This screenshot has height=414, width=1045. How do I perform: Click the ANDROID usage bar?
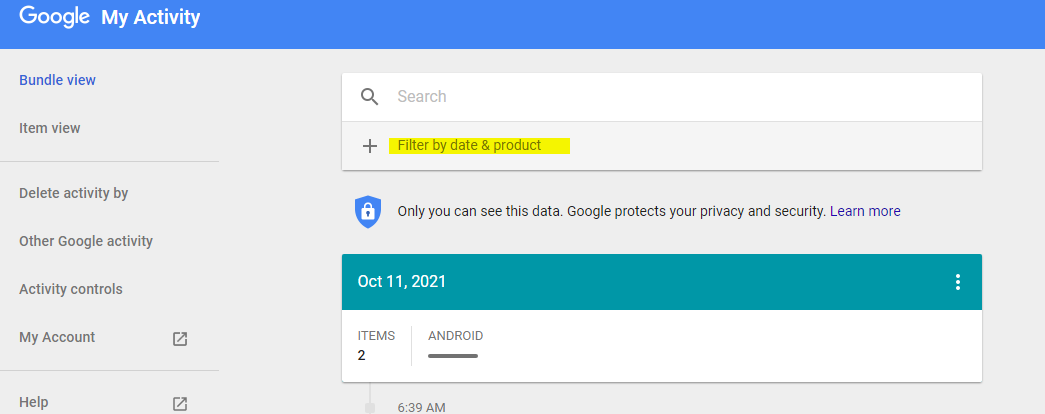(x=453, y=356)
